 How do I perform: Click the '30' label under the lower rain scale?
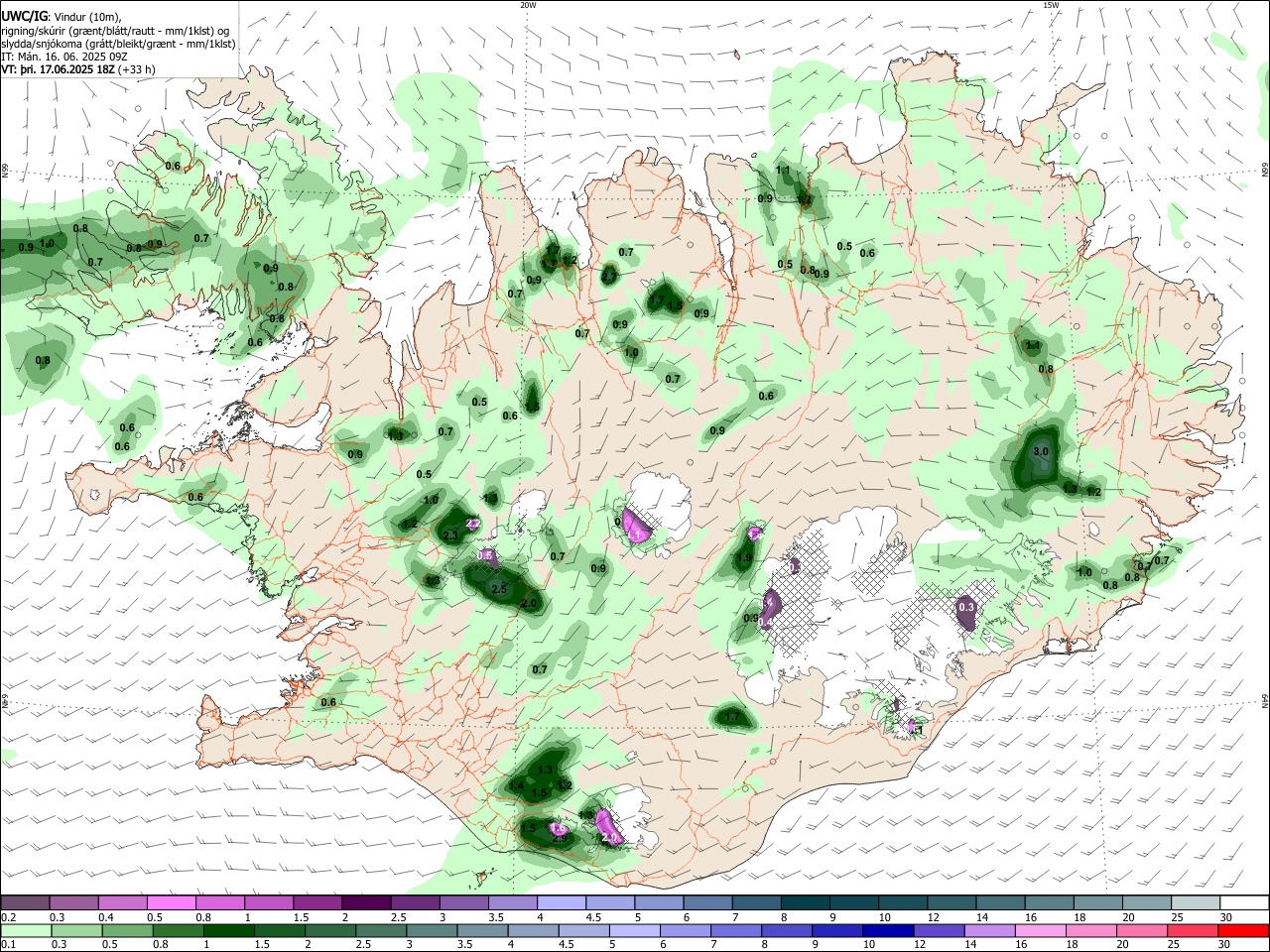coord(1226,944)
